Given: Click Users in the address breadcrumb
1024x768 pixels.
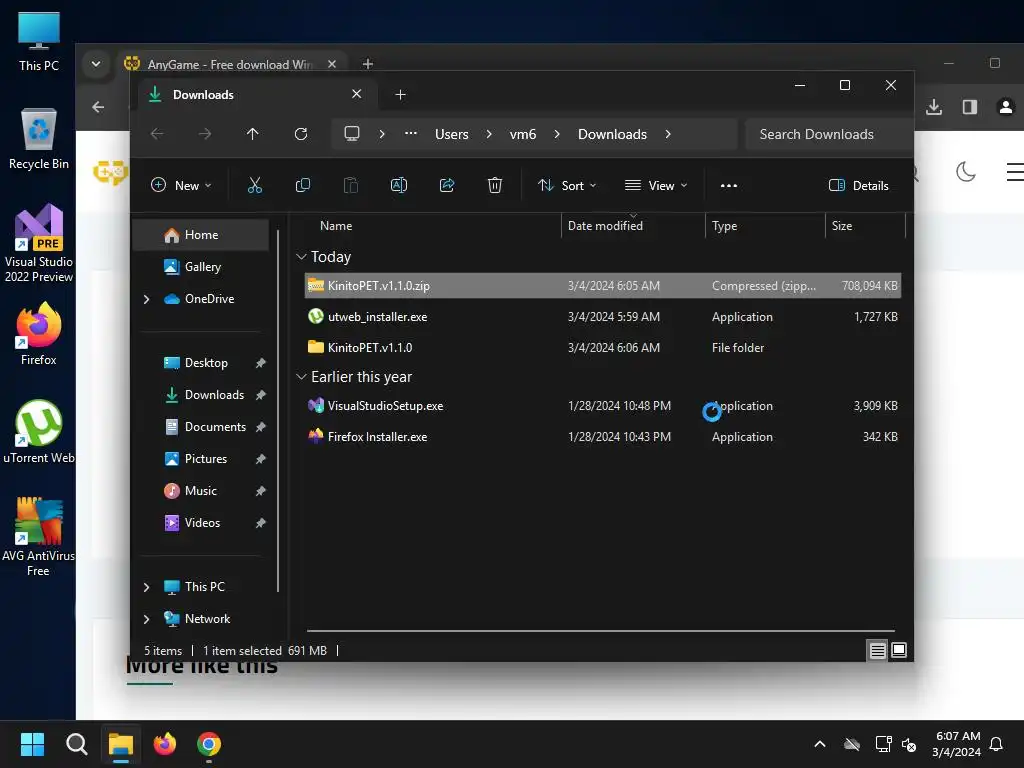Looking at the screenshot, I should 452,134.
